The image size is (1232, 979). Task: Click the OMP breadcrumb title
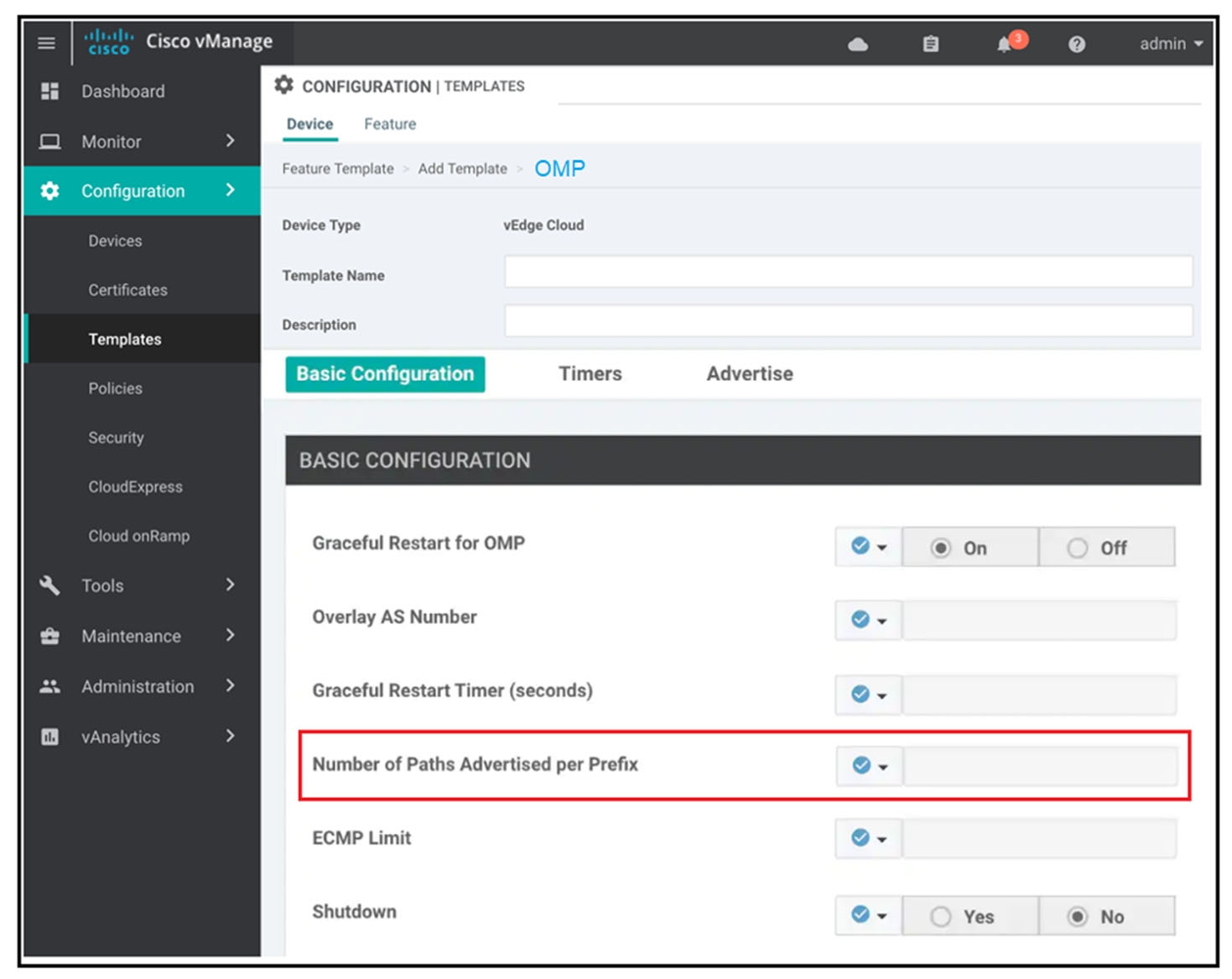click(559, 169)
